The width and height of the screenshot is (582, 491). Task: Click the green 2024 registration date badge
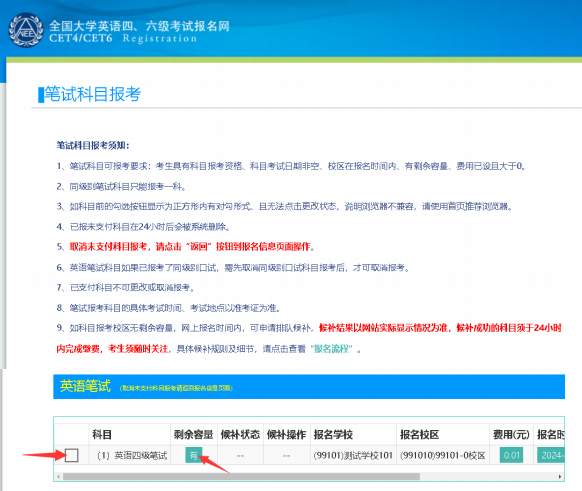tap(551, 455)
